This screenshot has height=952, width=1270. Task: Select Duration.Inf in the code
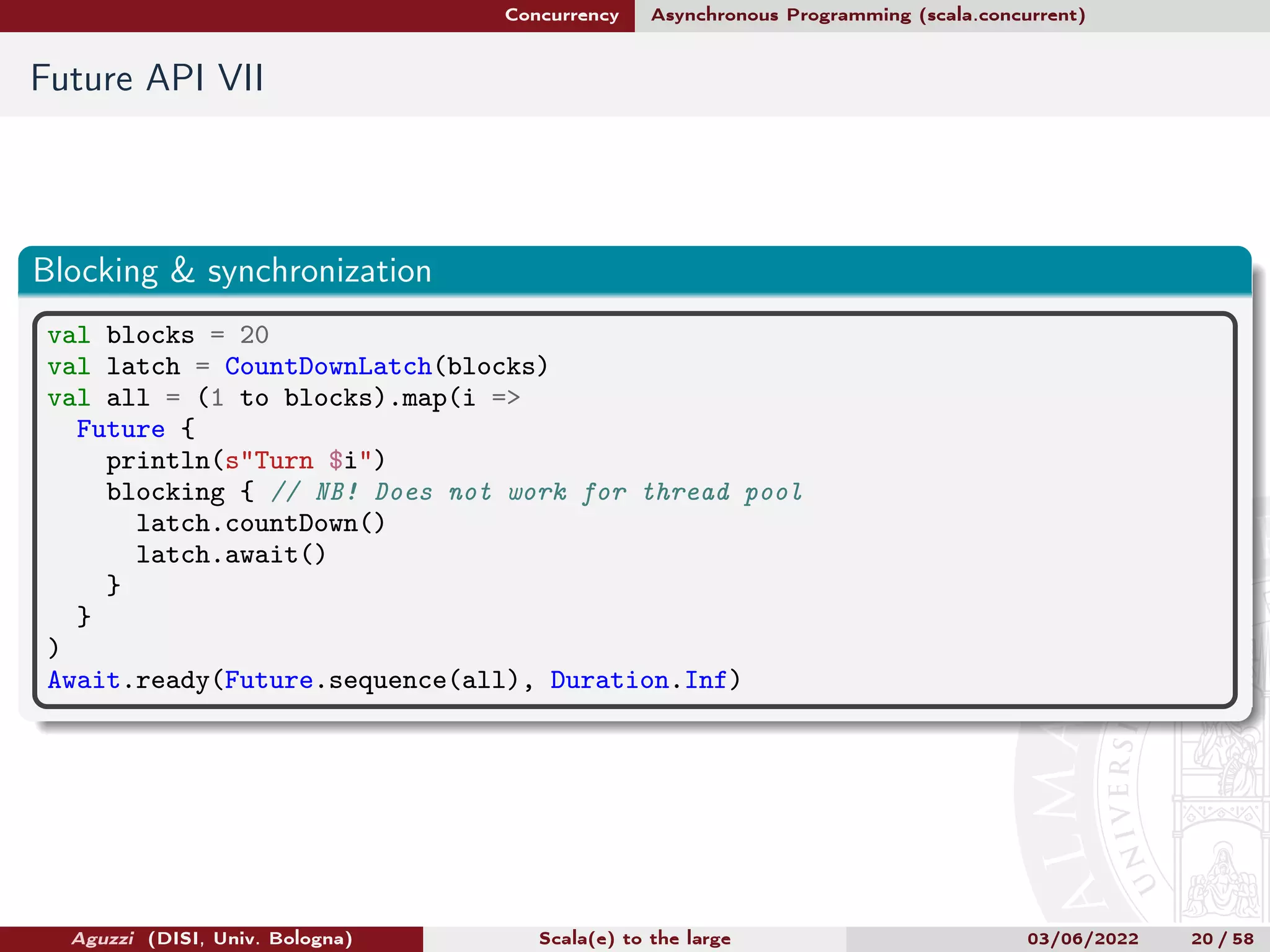[639, 680]
